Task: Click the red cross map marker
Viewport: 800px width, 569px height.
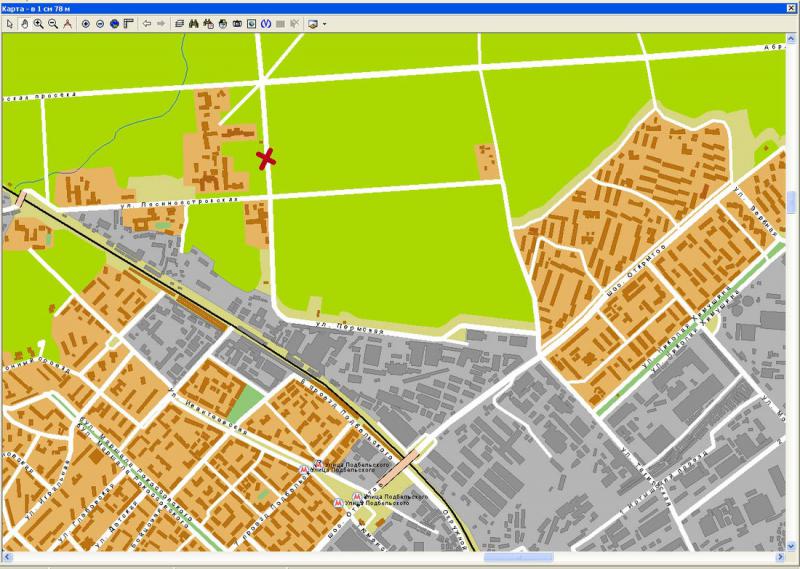Action: tap(266, 159)
